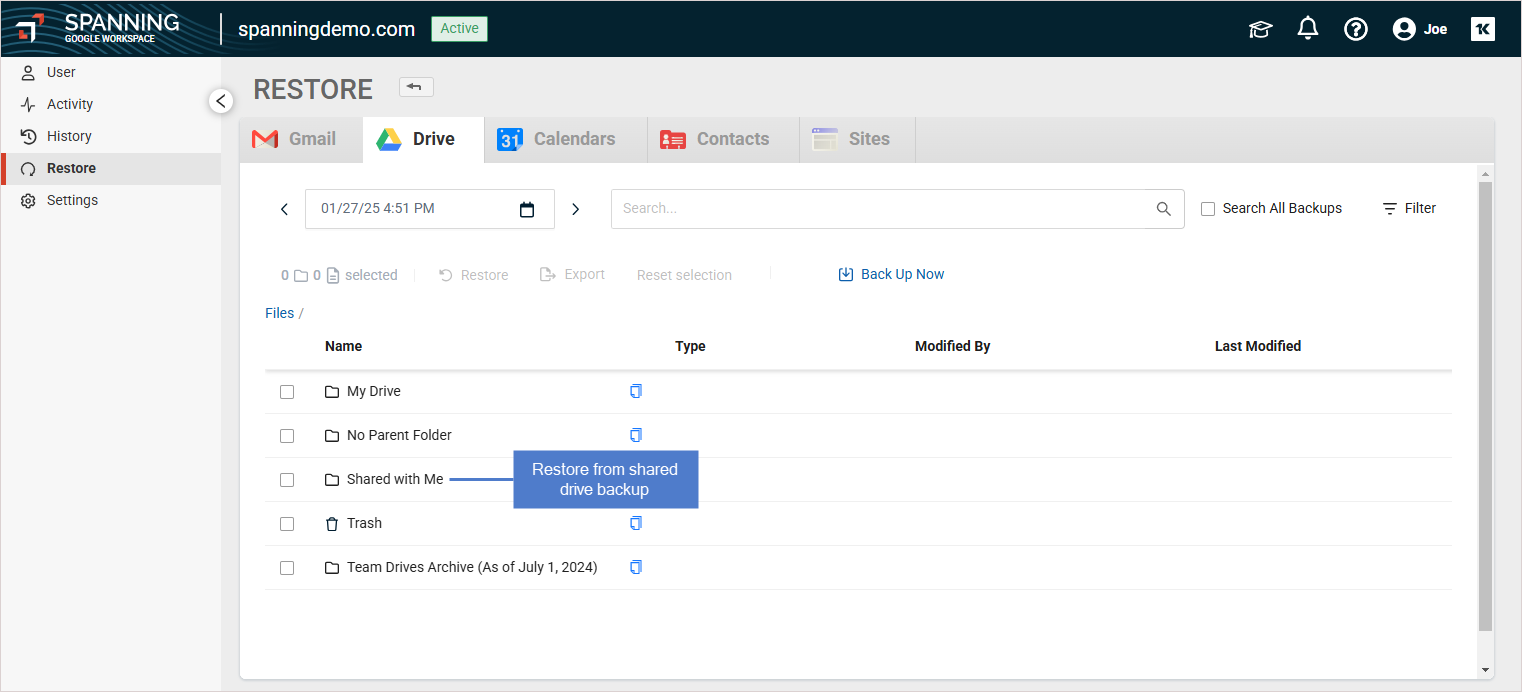This screenshot has width=1522, height=692.
Task: Click the Export button
Action: 572,274
